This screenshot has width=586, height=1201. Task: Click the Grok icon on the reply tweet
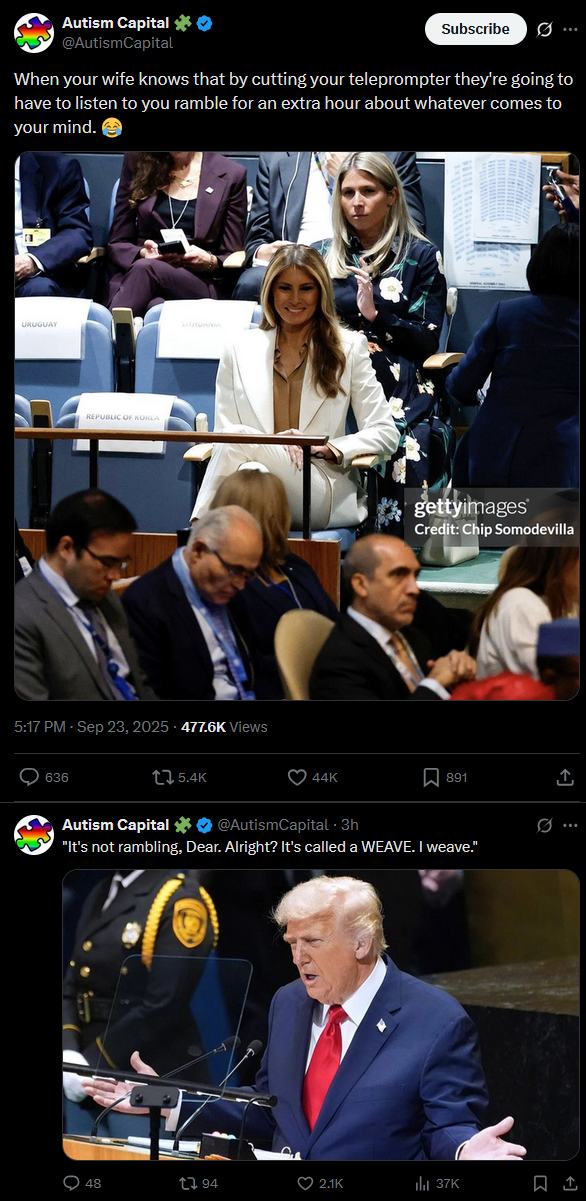click(x=544, y=826)
